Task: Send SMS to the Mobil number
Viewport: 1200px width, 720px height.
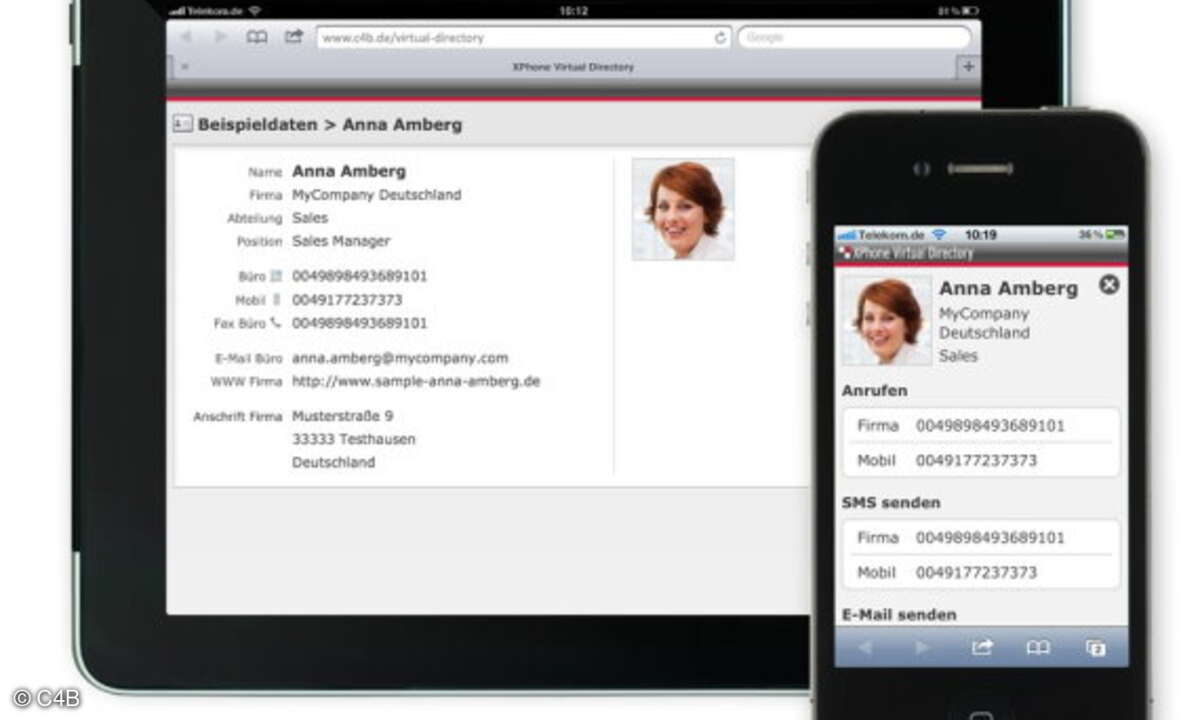Action: pyautogui.click(x=981, y=572)
